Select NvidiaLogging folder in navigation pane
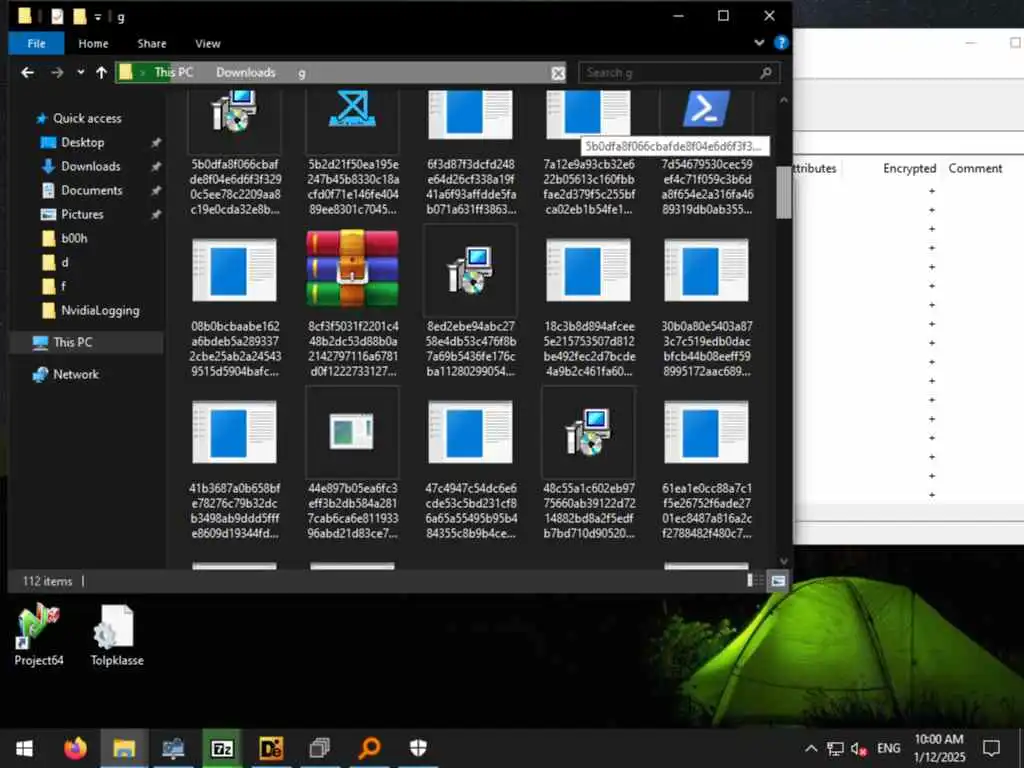The height and width of the screenshot is (768, 1024). 100,310
